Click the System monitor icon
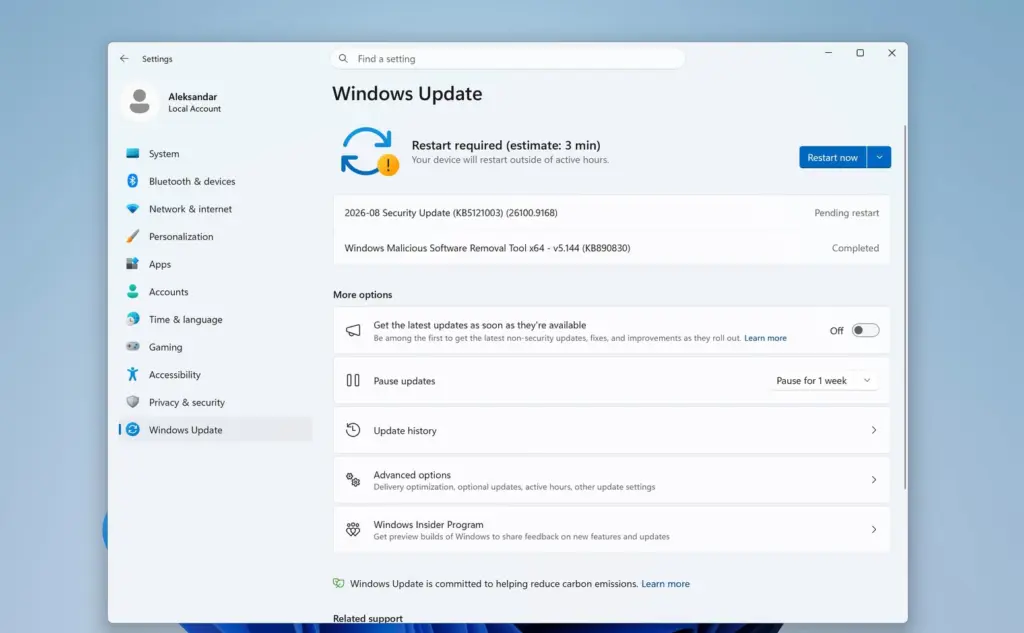 point(133,154)
